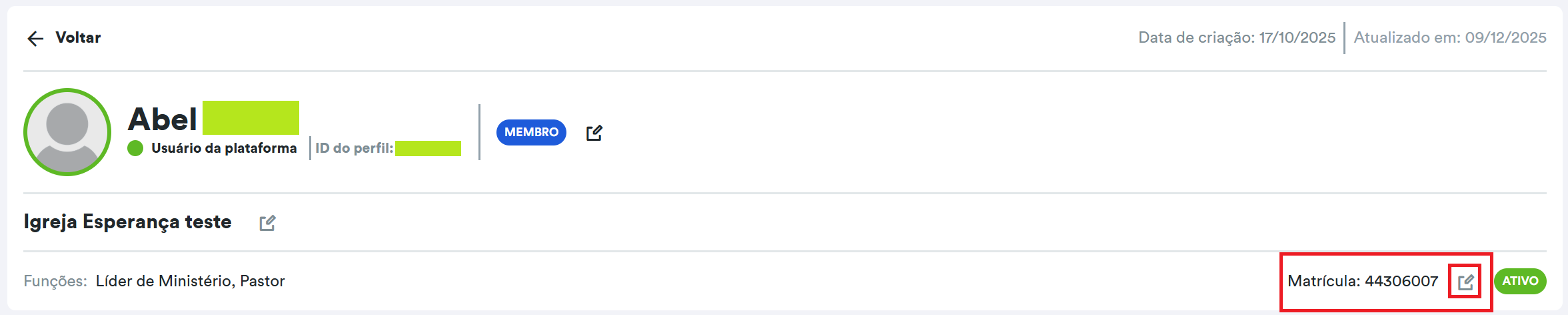Click the ID do perfil label
This screenshot has height=315, width=1568.
coord(354,148)
